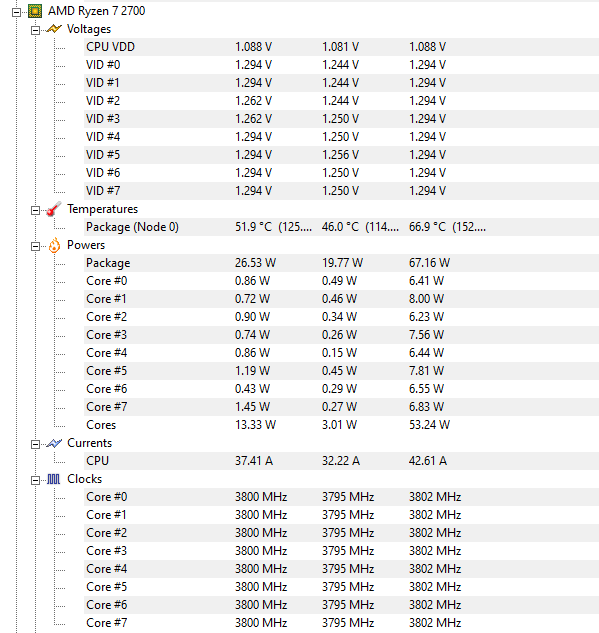Click the Powers flame icon
Image resolution: width=599 pixels, height=633 pixels.
point(54,245)
